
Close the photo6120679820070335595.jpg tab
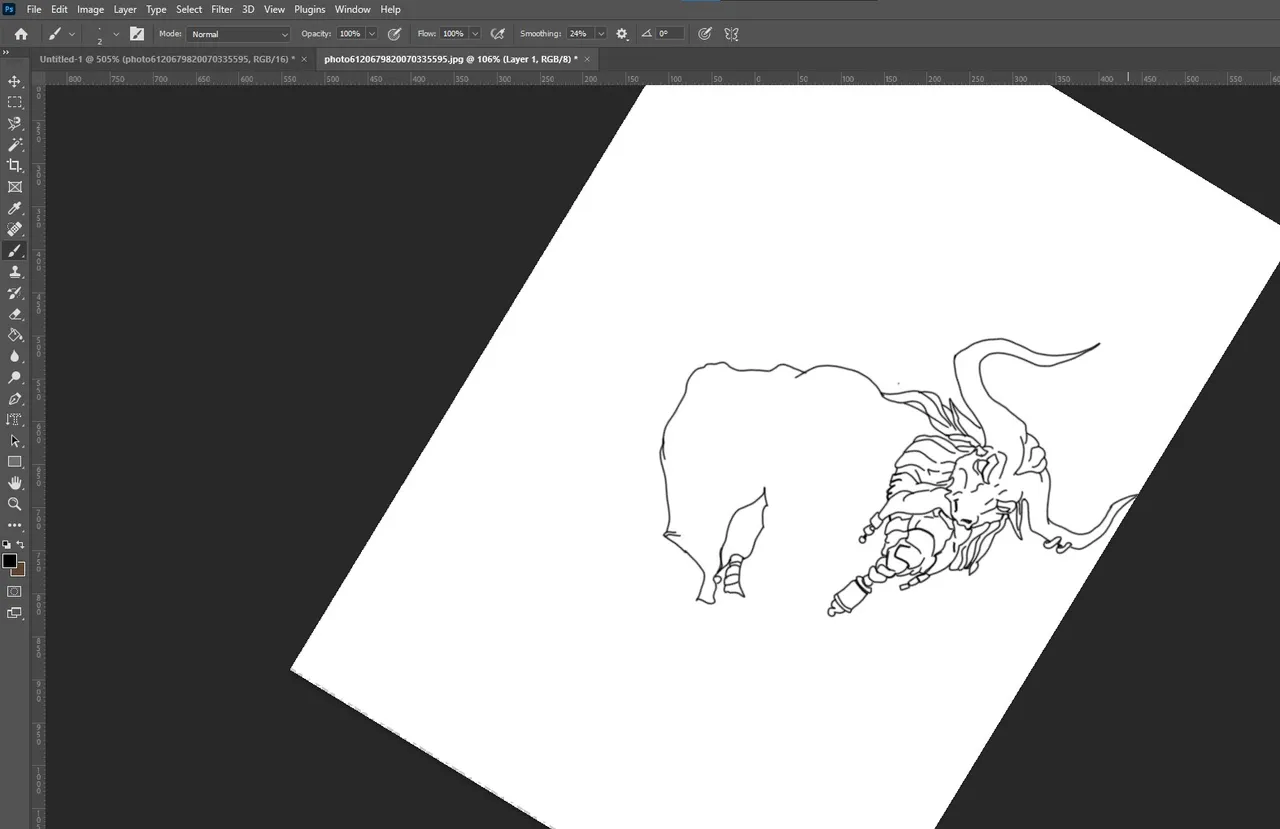pos(588,59)
